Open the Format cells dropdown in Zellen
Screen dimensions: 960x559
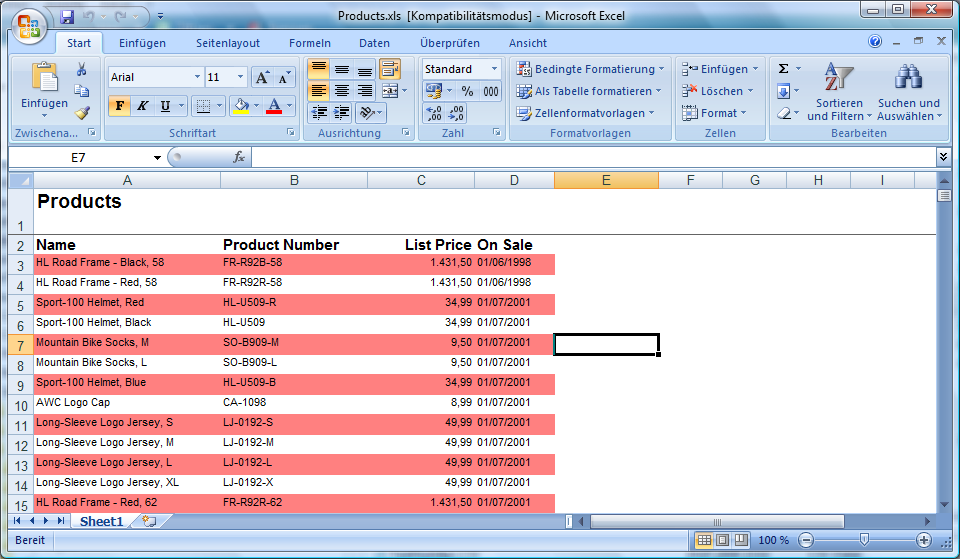714,113
